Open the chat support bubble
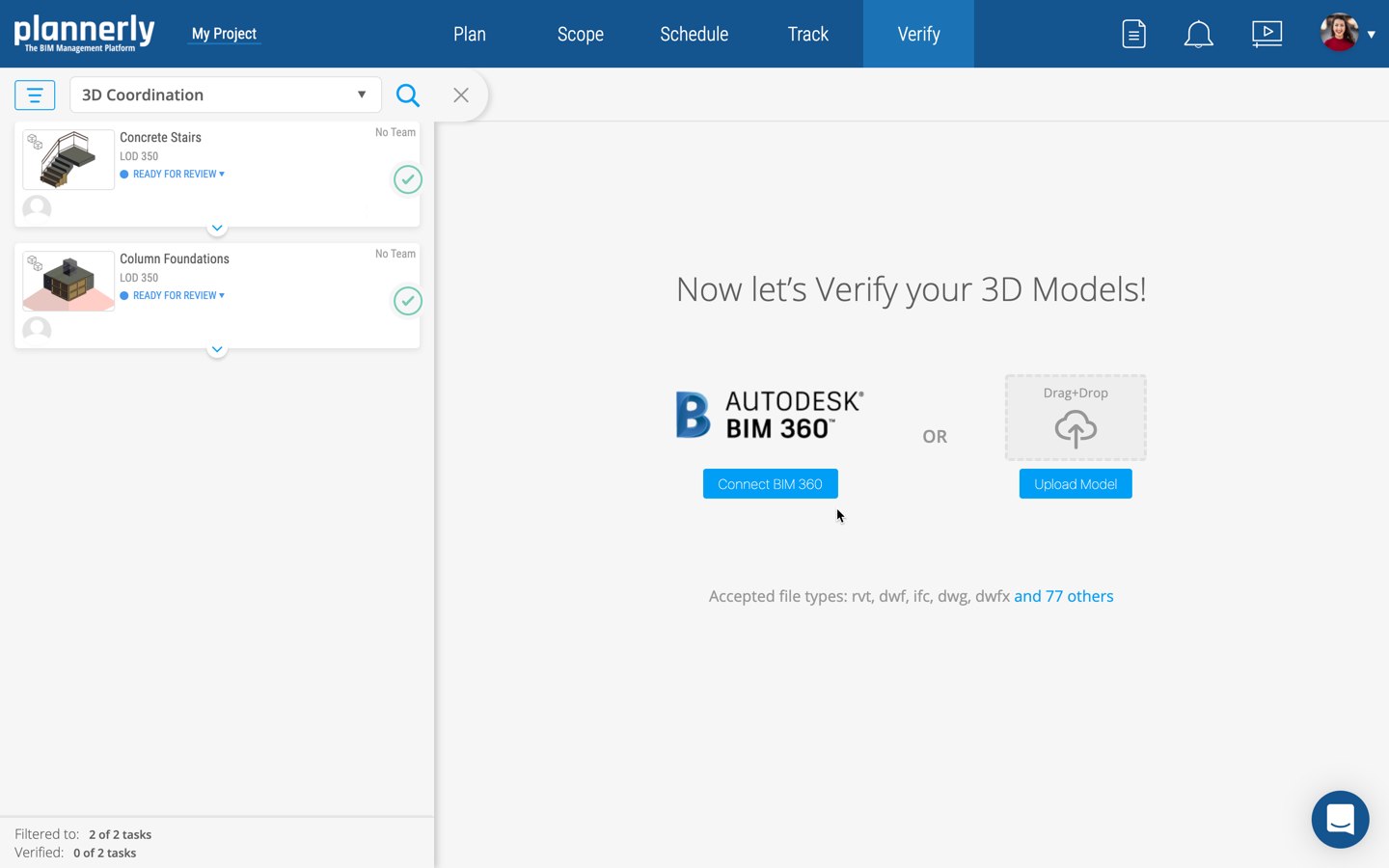This screenshot has width=1389, height=868. 1340,820
